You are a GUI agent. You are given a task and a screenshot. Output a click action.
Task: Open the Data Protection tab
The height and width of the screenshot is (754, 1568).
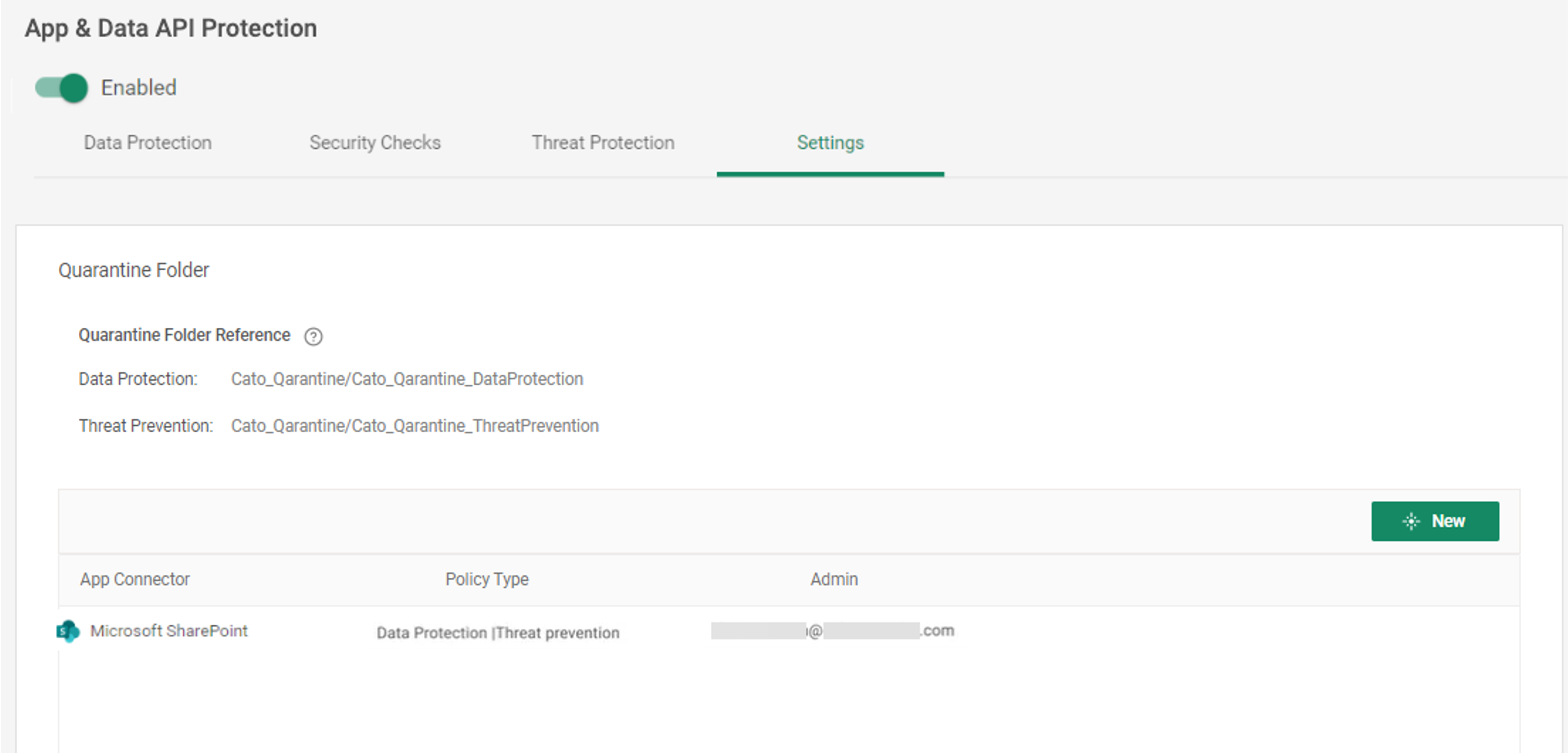pos(148,142)
